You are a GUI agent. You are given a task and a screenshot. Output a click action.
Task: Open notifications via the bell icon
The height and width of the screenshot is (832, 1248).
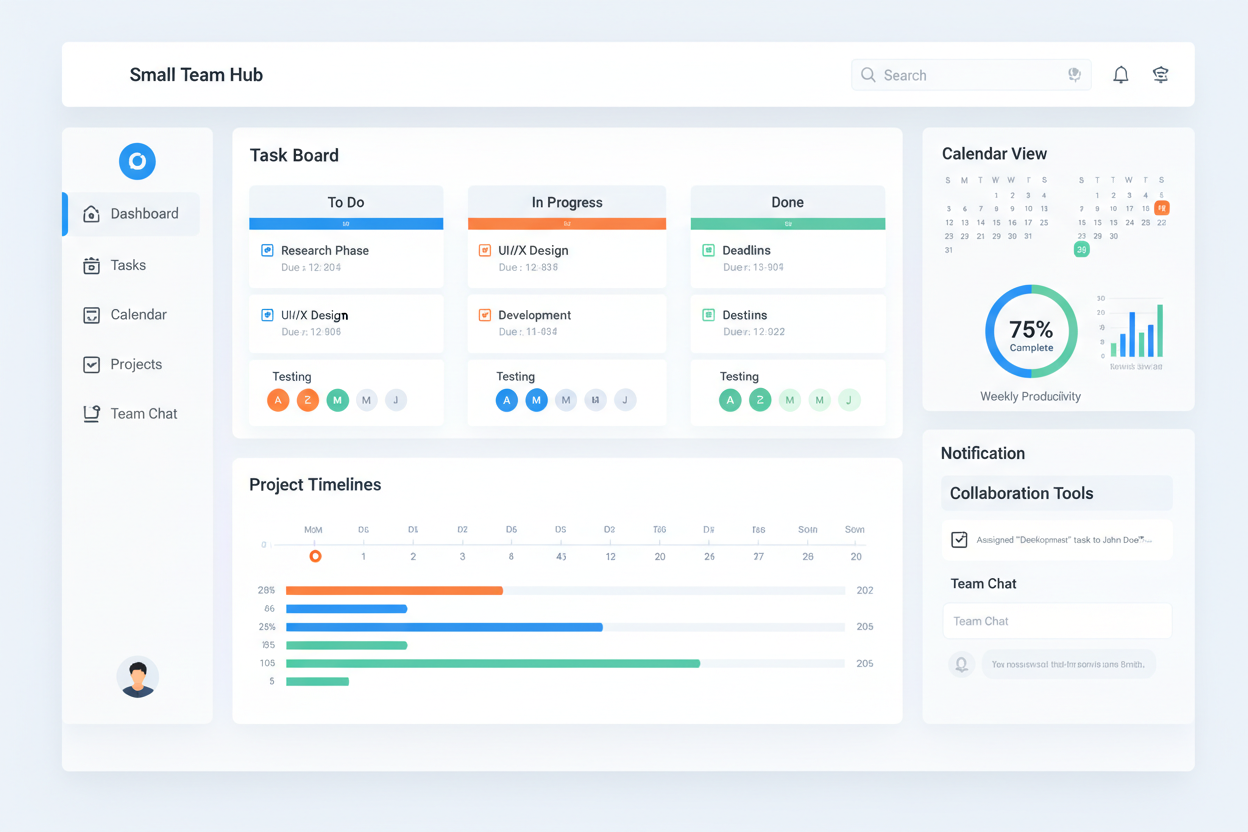[1120, 74]
